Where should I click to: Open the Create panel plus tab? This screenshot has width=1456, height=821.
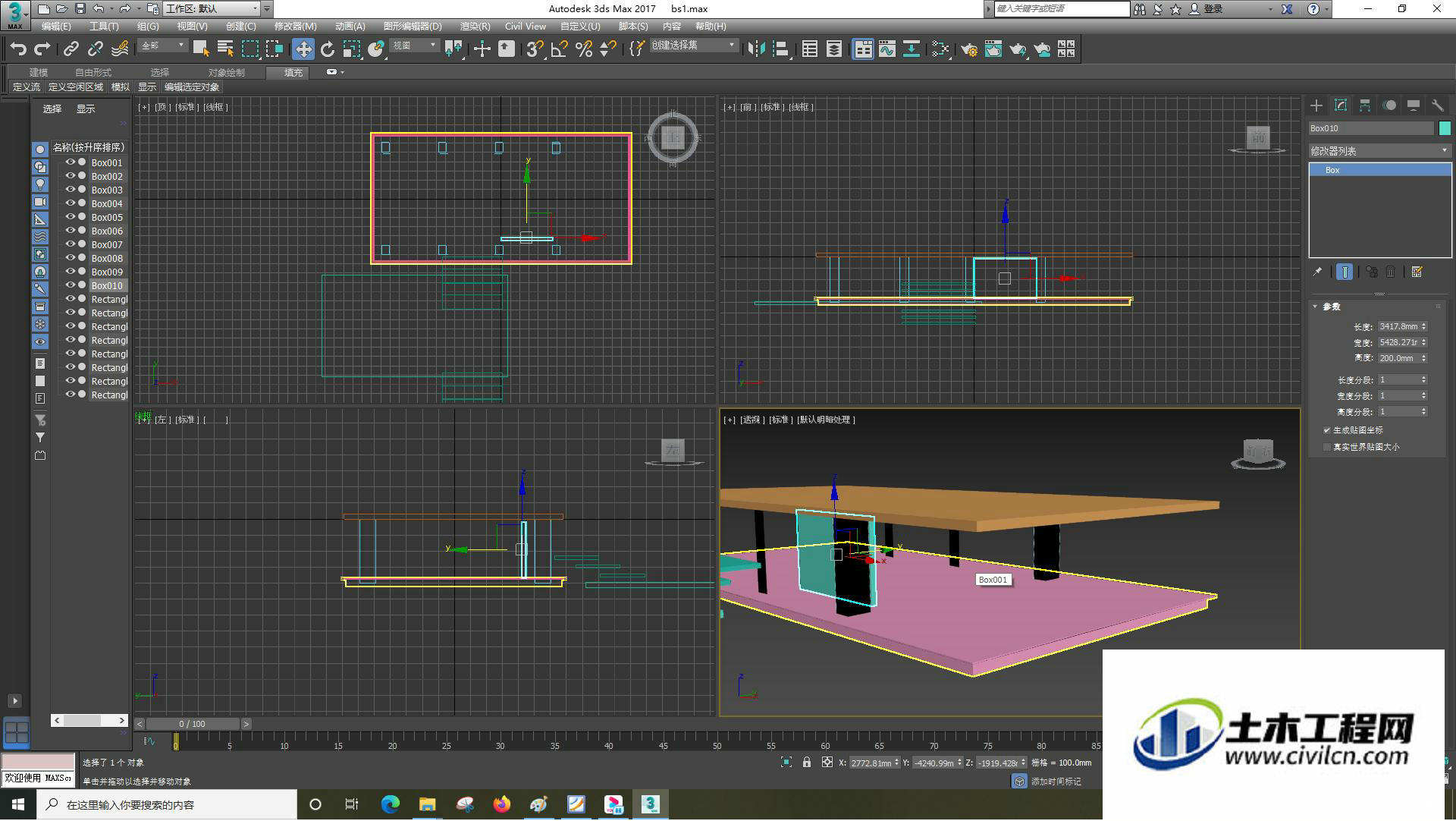pos(1316,105)
